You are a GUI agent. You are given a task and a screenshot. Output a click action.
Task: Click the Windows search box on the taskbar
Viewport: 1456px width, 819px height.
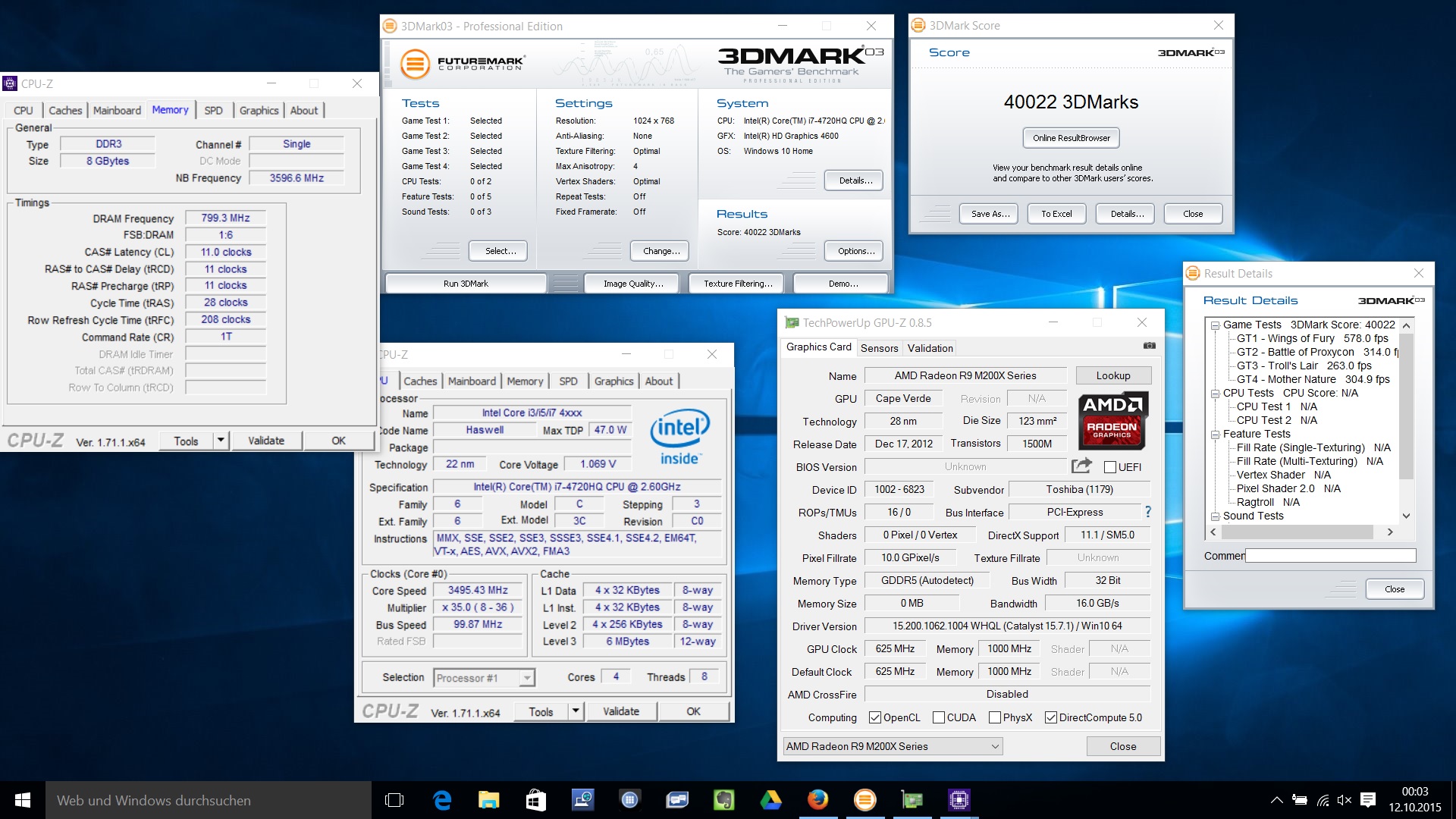[209, 800]
